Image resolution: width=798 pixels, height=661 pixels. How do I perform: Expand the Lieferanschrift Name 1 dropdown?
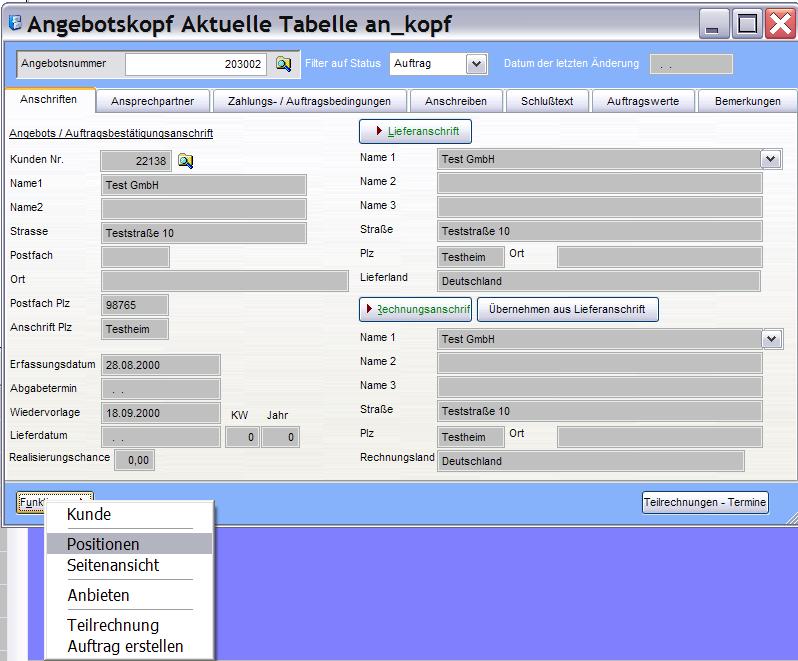pyautogui.click(x=771, y=159)
